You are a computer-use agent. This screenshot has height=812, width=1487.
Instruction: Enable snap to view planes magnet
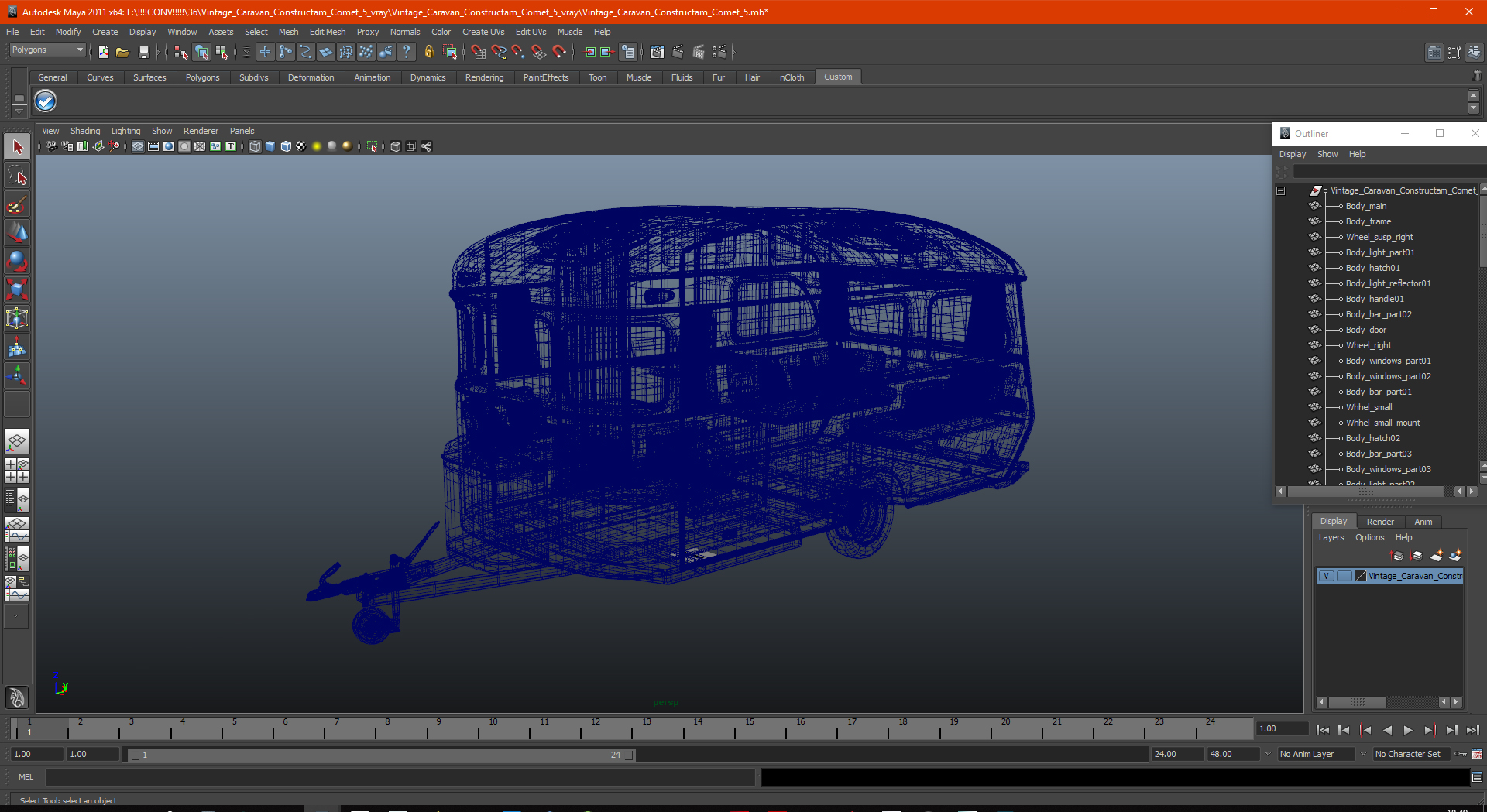point(539,52)
